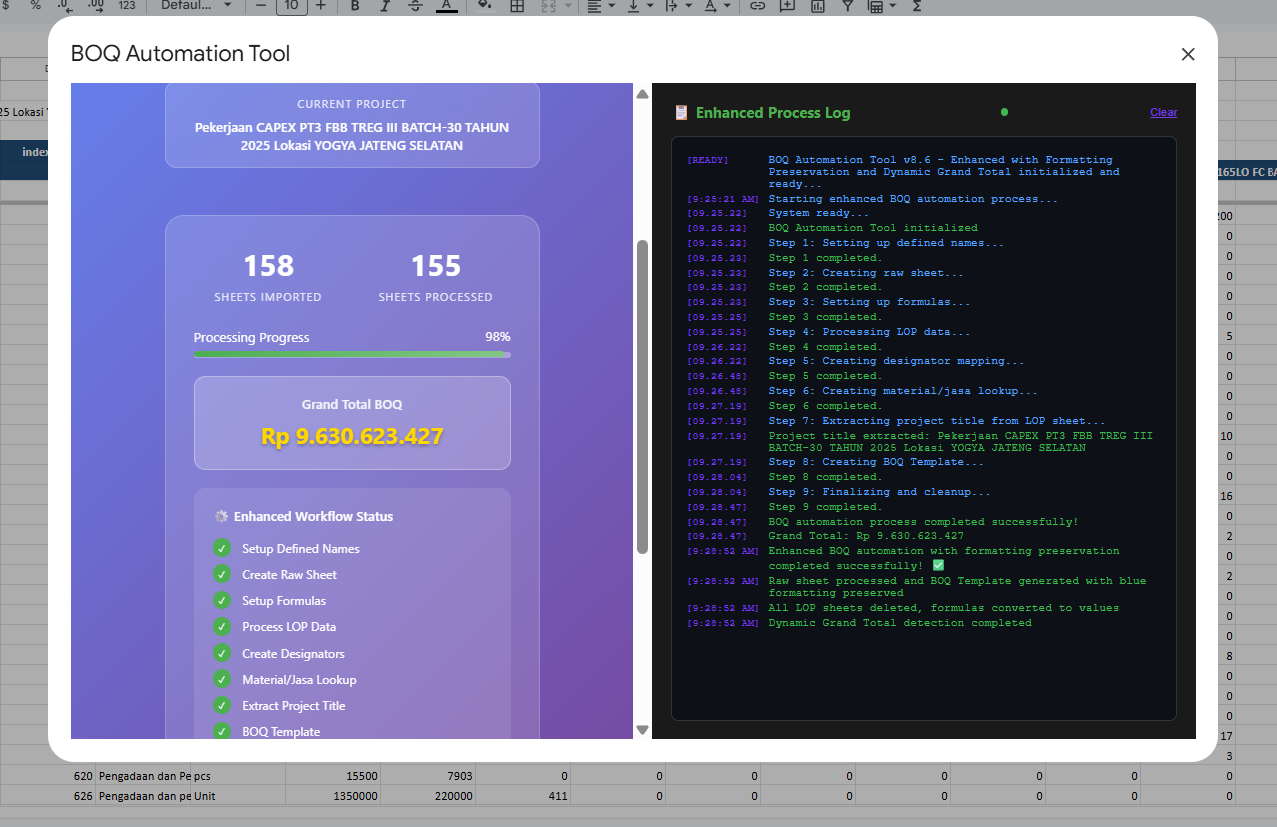Click the Clear link in process log

[1163, 112]
